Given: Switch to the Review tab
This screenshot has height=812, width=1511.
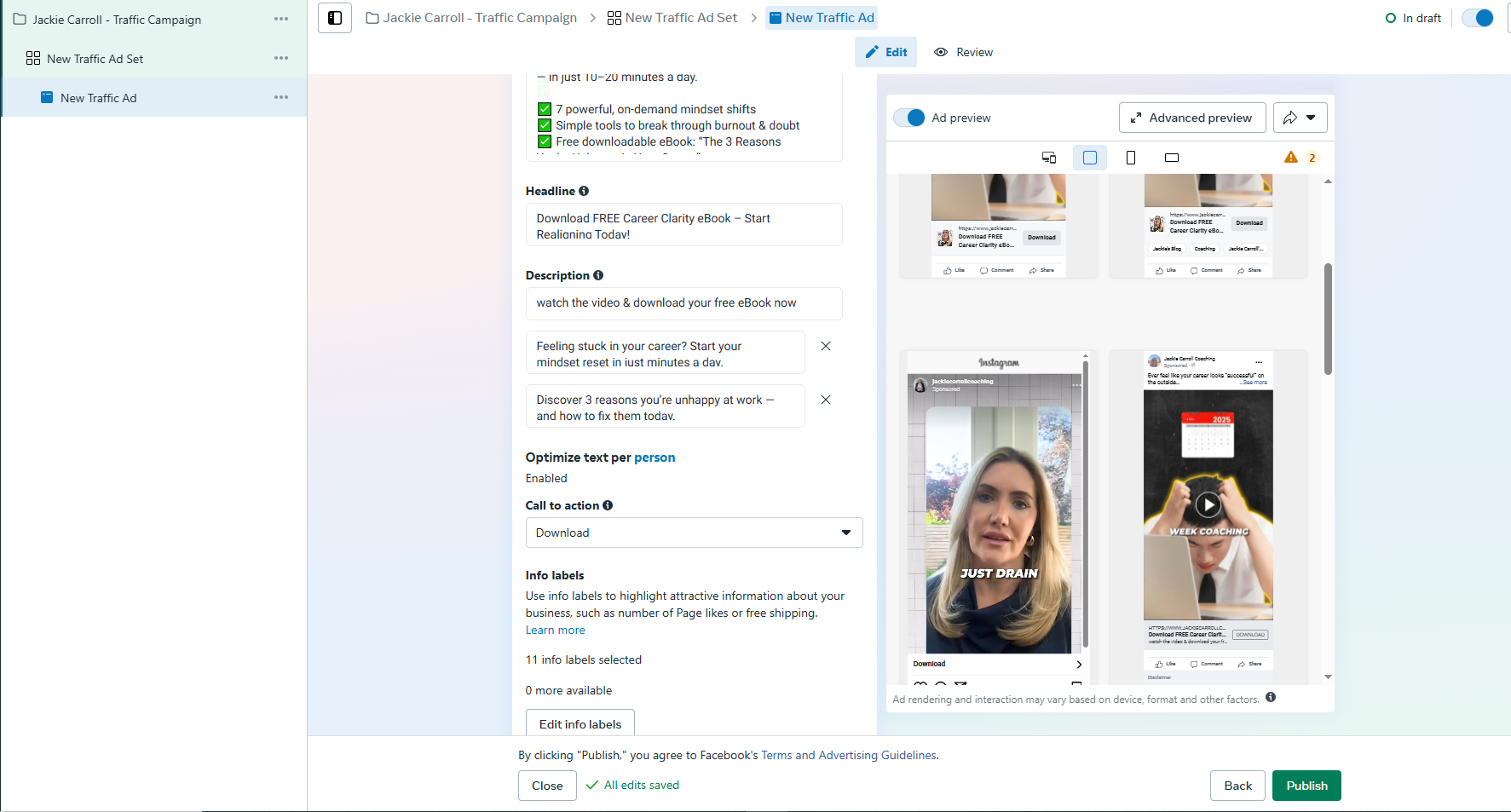Looking at the screenshot, I should [x=964, y=52].
